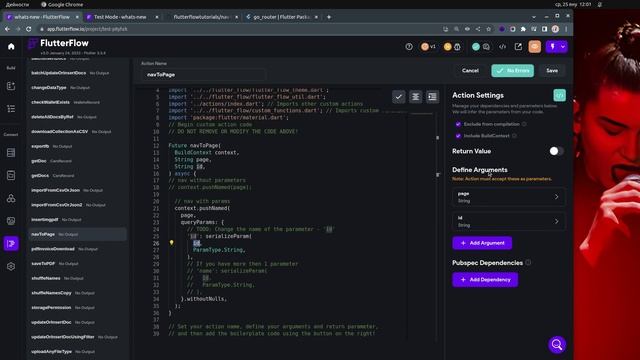
Task: Select batchUpdateOrInsertDocs action
Action: point(78,73)
